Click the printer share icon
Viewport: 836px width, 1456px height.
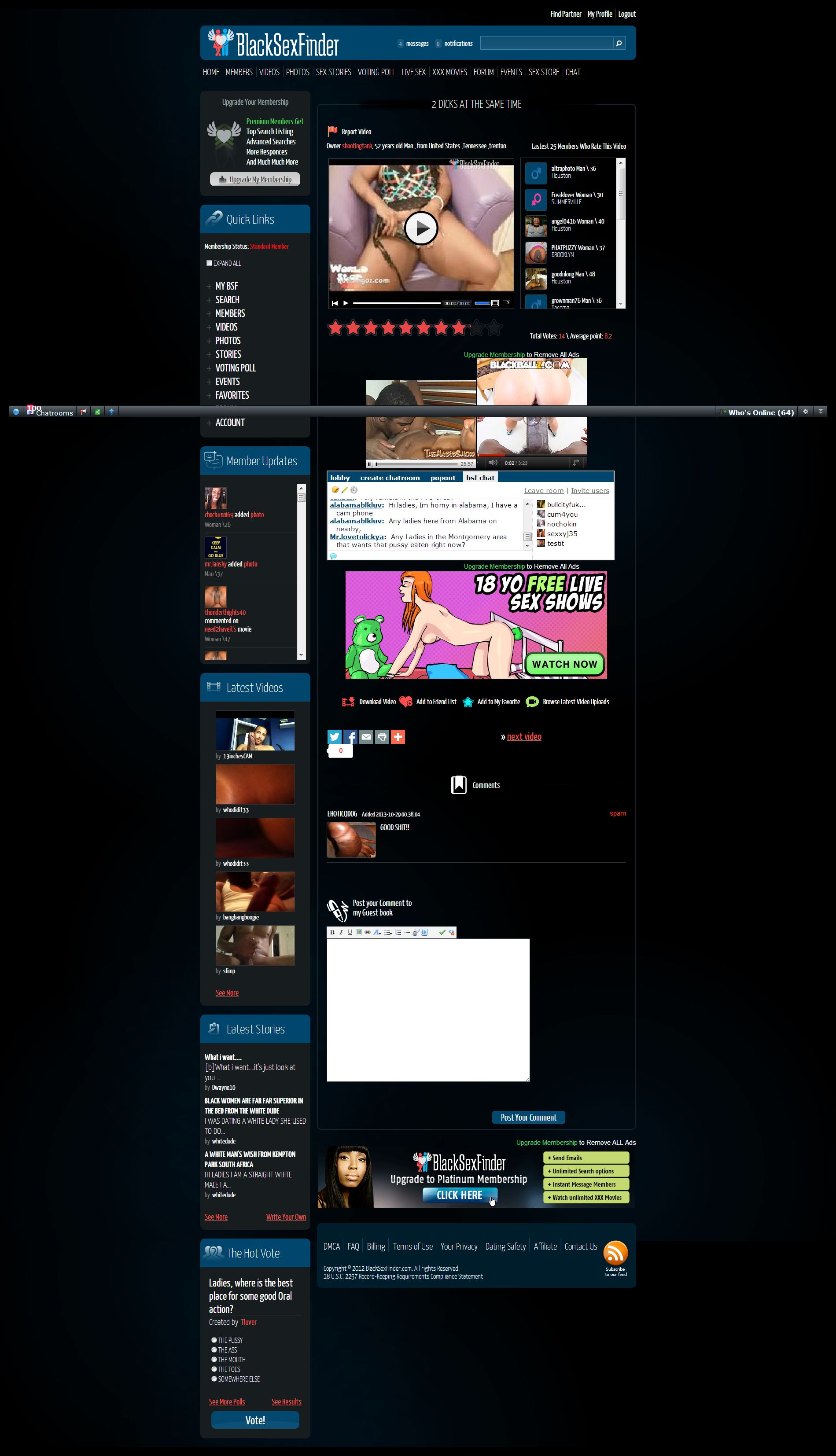coord(382,736)
